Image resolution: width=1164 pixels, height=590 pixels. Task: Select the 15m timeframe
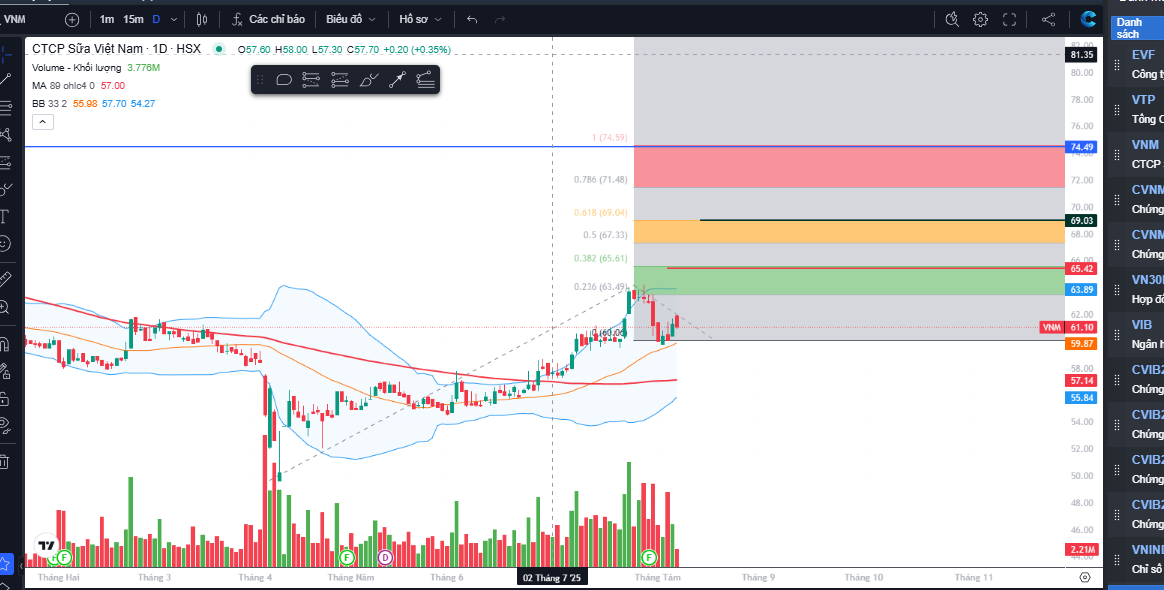tap(134, 19)
